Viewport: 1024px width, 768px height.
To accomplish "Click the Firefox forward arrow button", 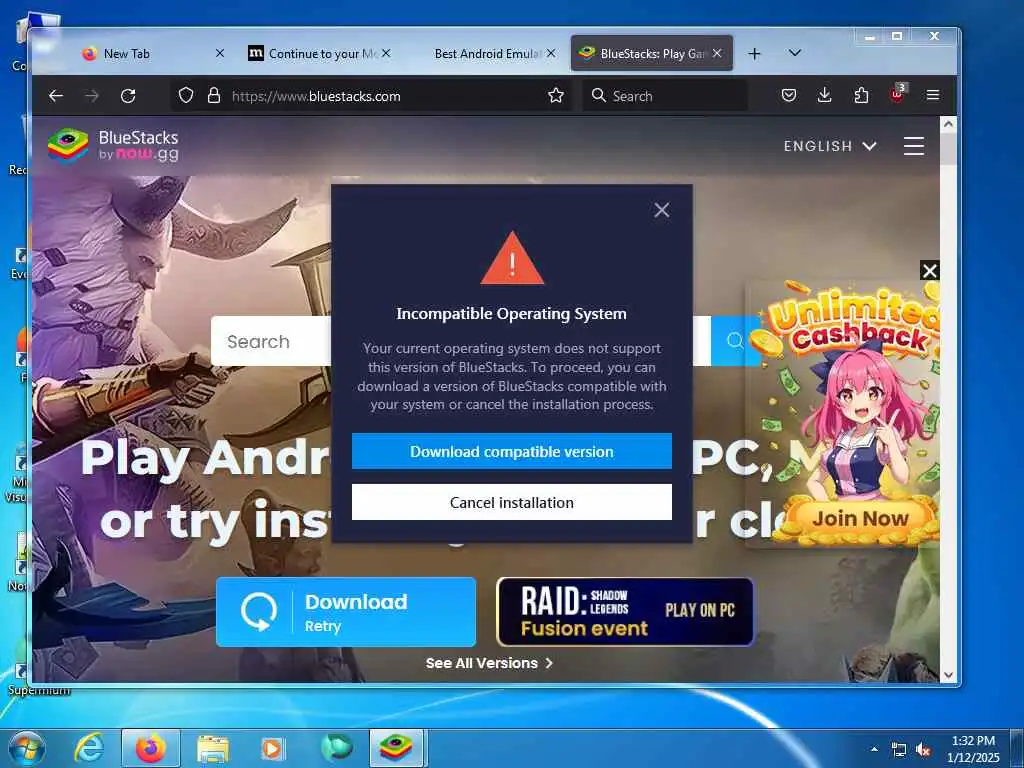I will point(92,96).
